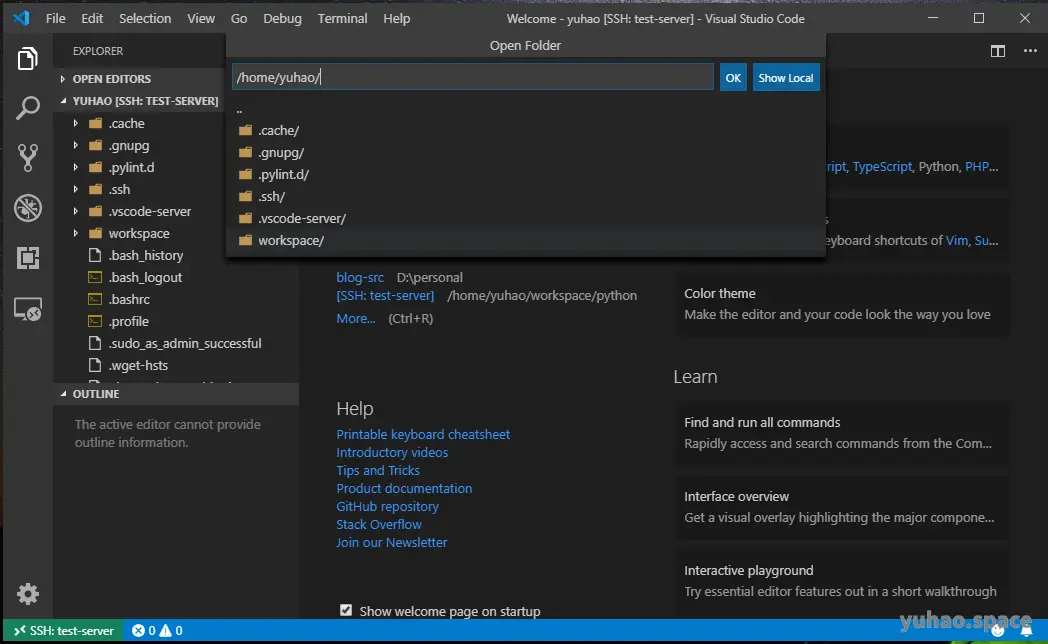Open the File menu

55,19
